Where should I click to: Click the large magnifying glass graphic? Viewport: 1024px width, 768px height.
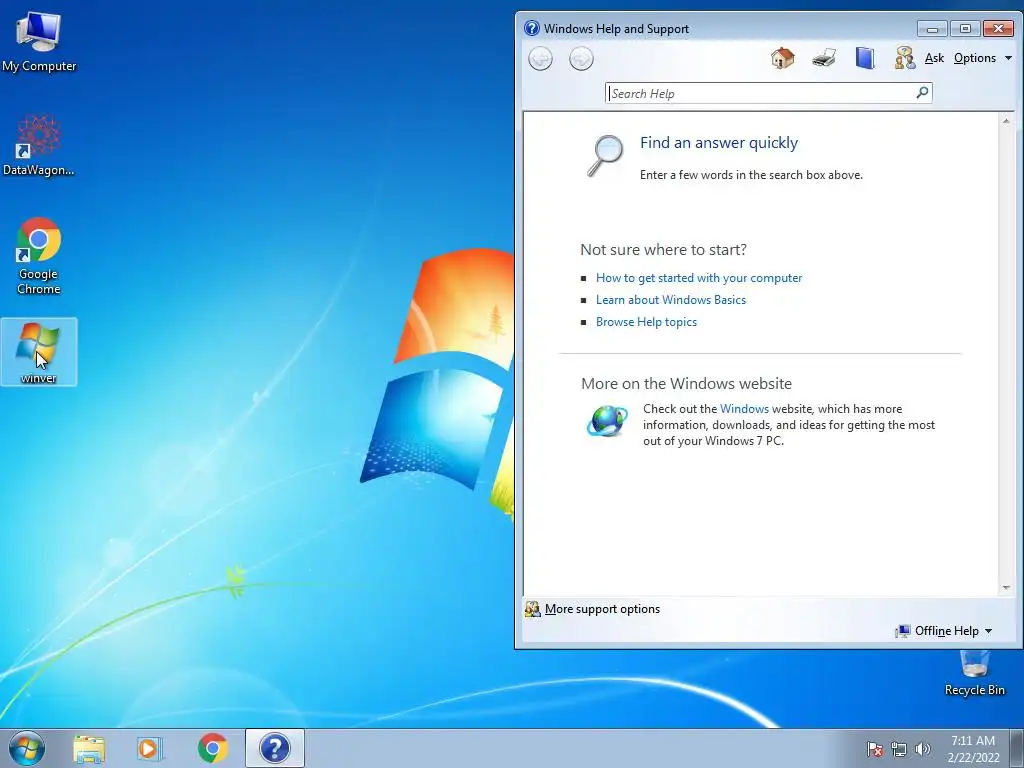(x=605, y=155)
